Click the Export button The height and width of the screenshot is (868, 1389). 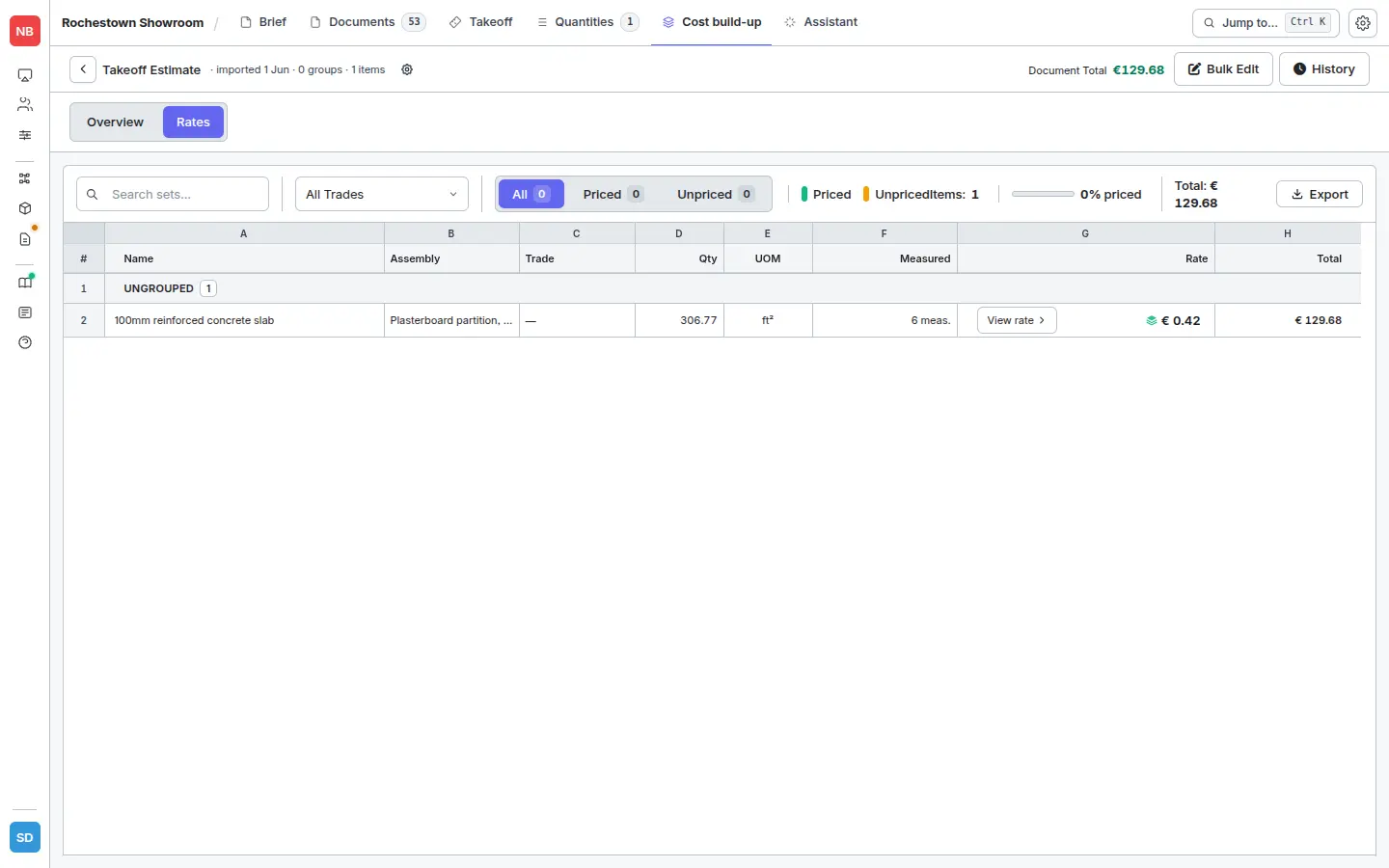1319,194
